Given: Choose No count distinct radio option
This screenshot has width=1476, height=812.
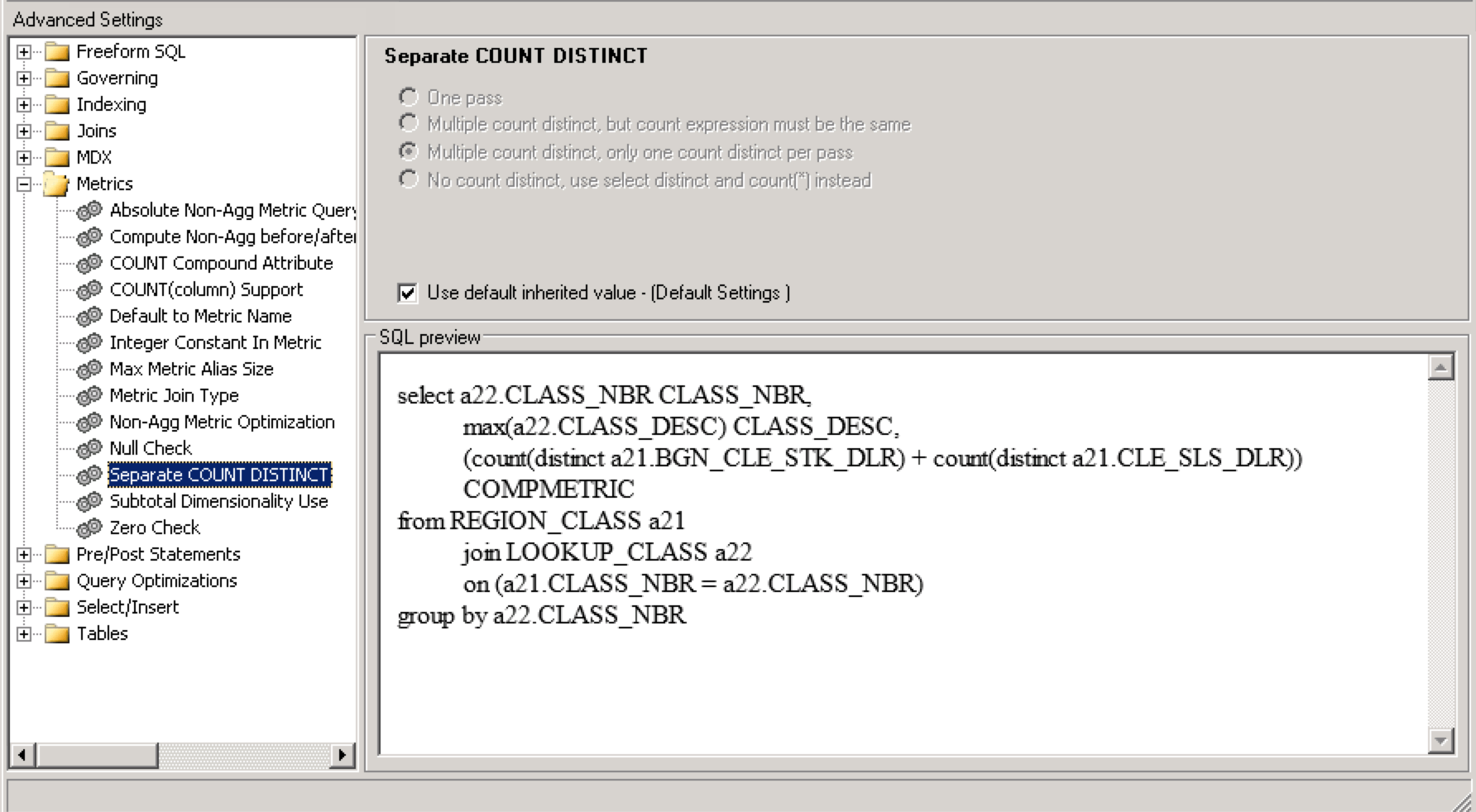Looking at the screenshot, I should click(x=408, y=179).
